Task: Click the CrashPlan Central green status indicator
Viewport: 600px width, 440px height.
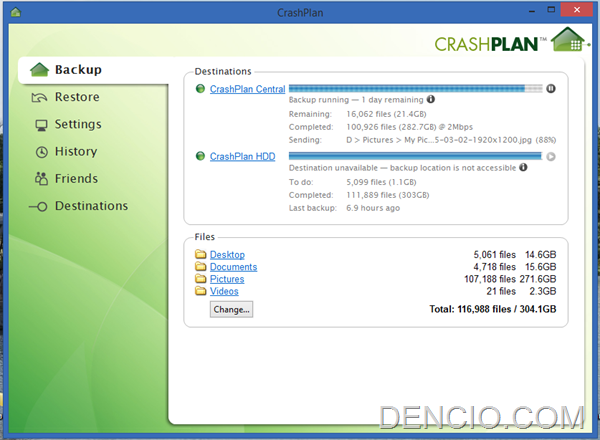Action: [200, 89]
